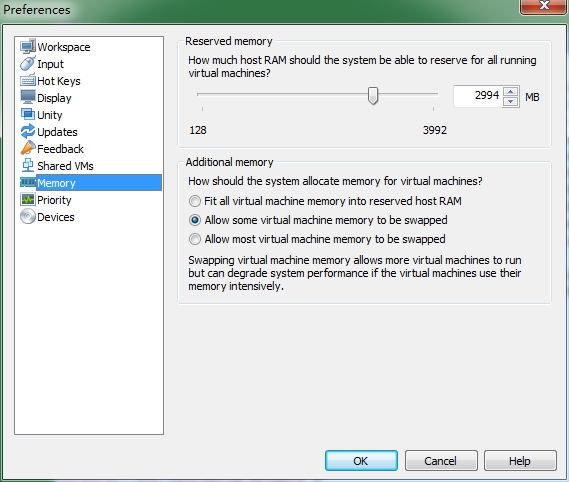The height and width of the screenshot is (482, 569).
Task: Click the Priority graph icon
Action: click(28, 199)
